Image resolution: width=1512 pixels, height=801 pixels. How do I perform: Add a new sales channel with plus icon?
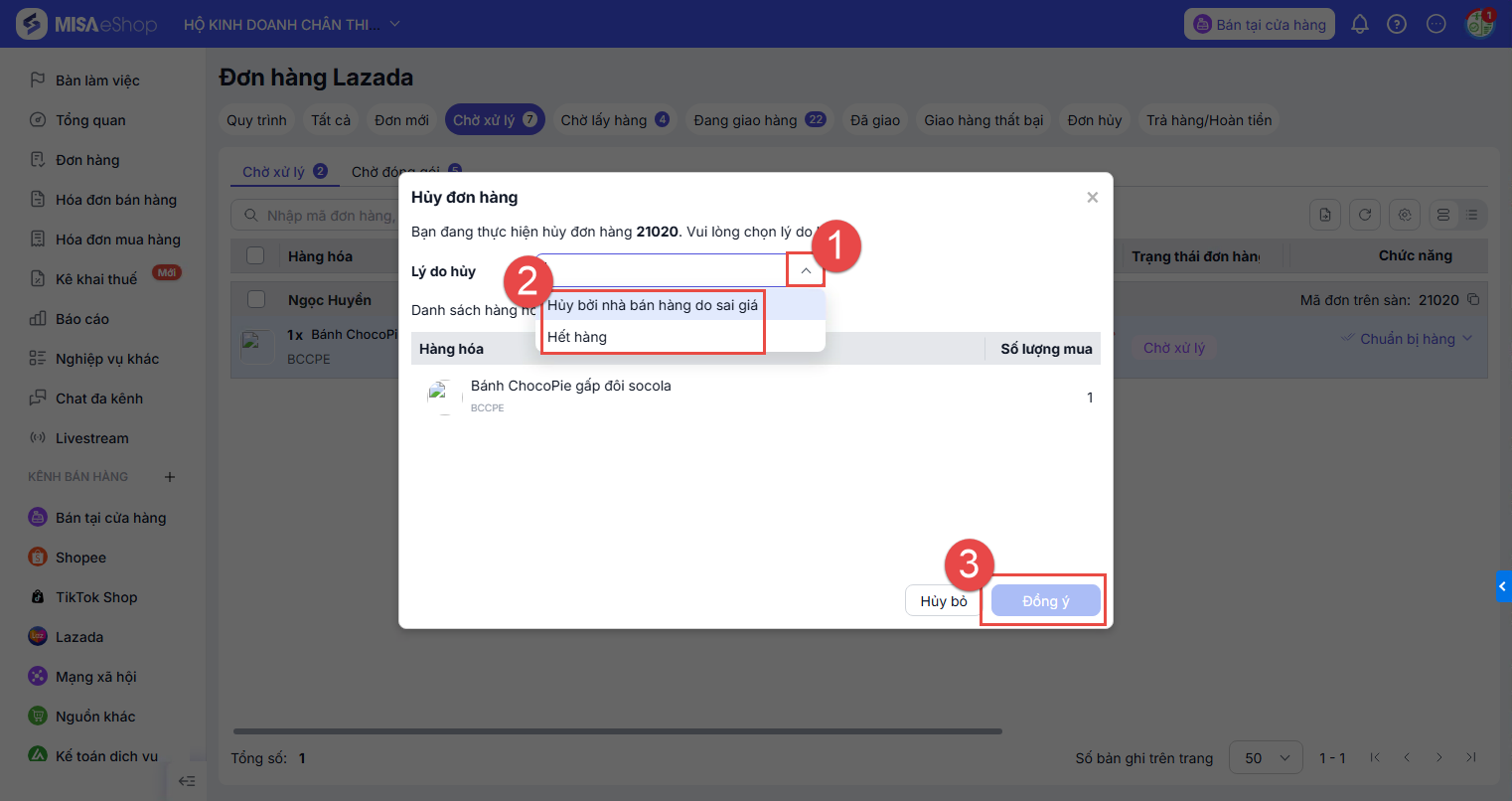[170, 477]
